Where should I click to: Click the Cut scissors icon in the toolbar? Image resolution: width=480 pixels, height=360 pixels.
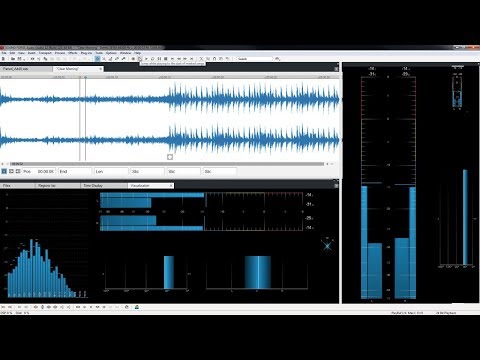[201, 59]
